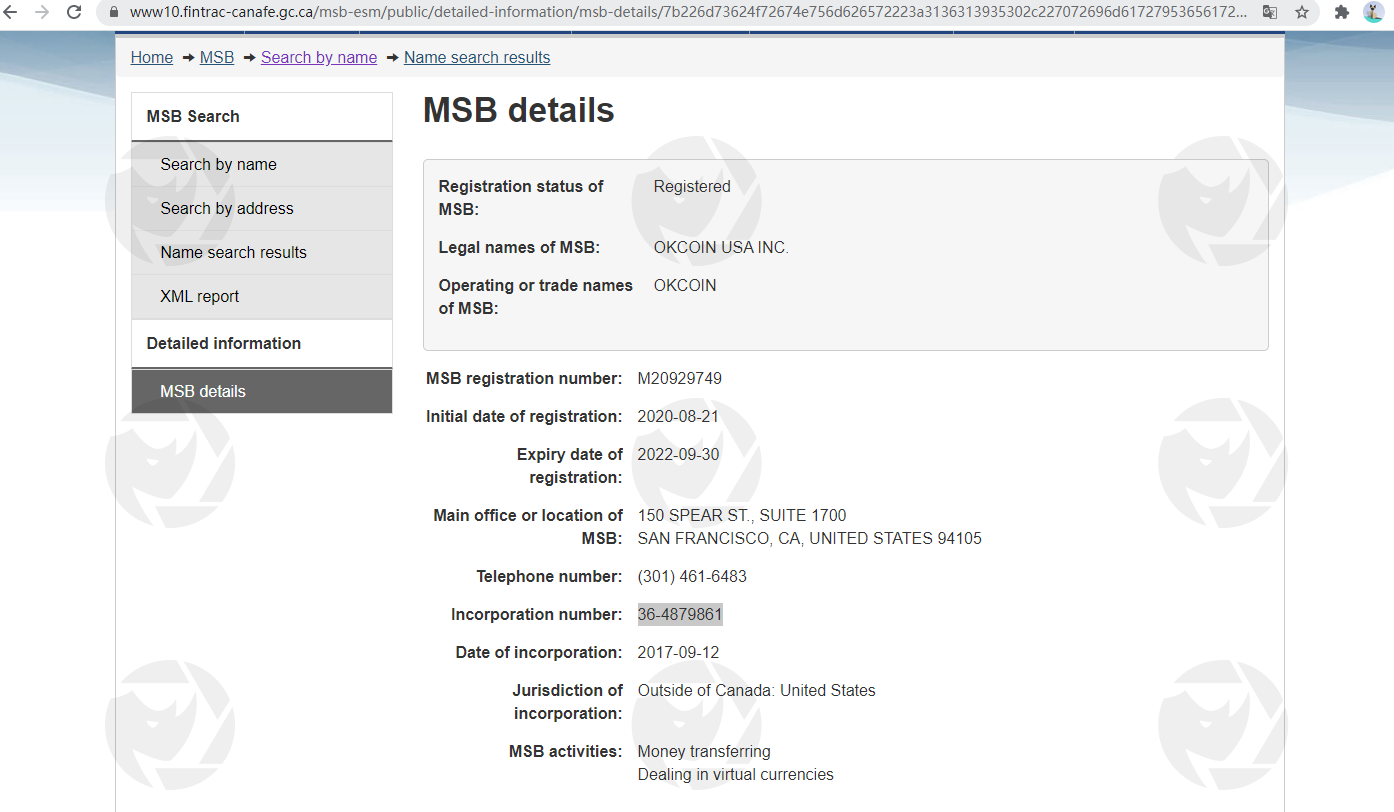
Task: Go to Home breadcrumb link
Action: point(152,57)
